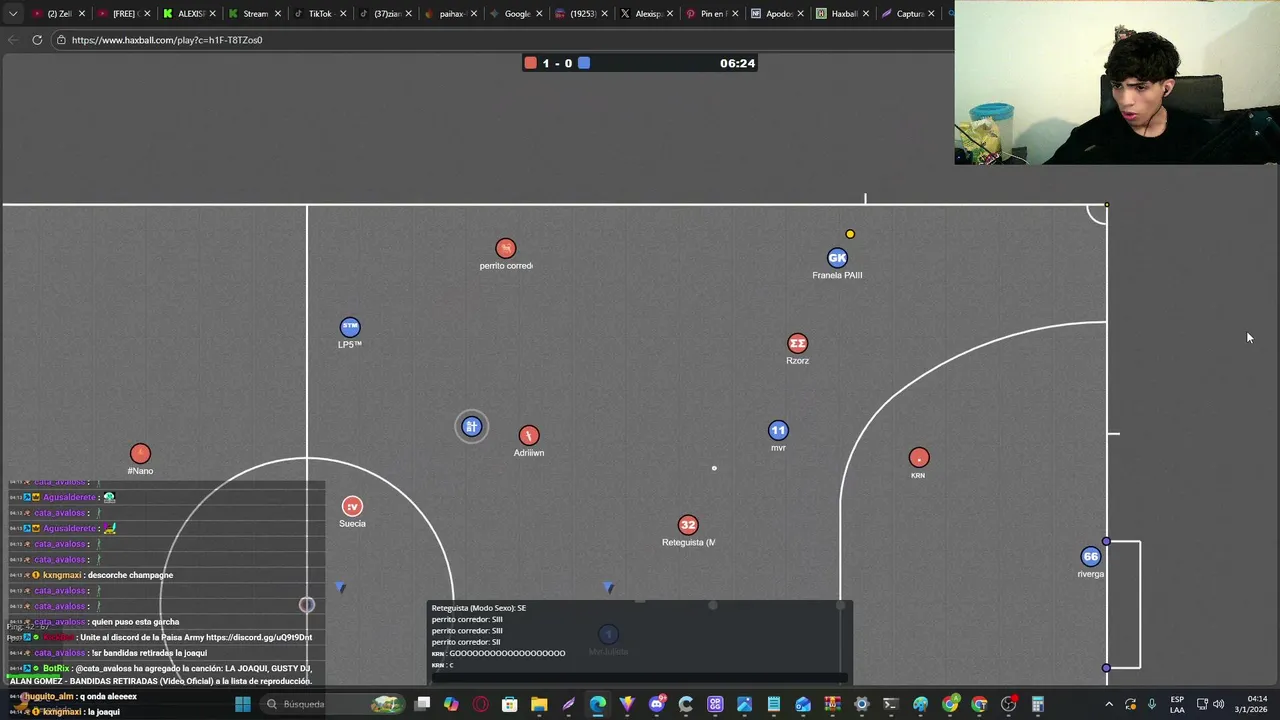The image size is (1280, 720).
Task: Switch to the "(19253)" tab
Action: click(x=580, y=14)
